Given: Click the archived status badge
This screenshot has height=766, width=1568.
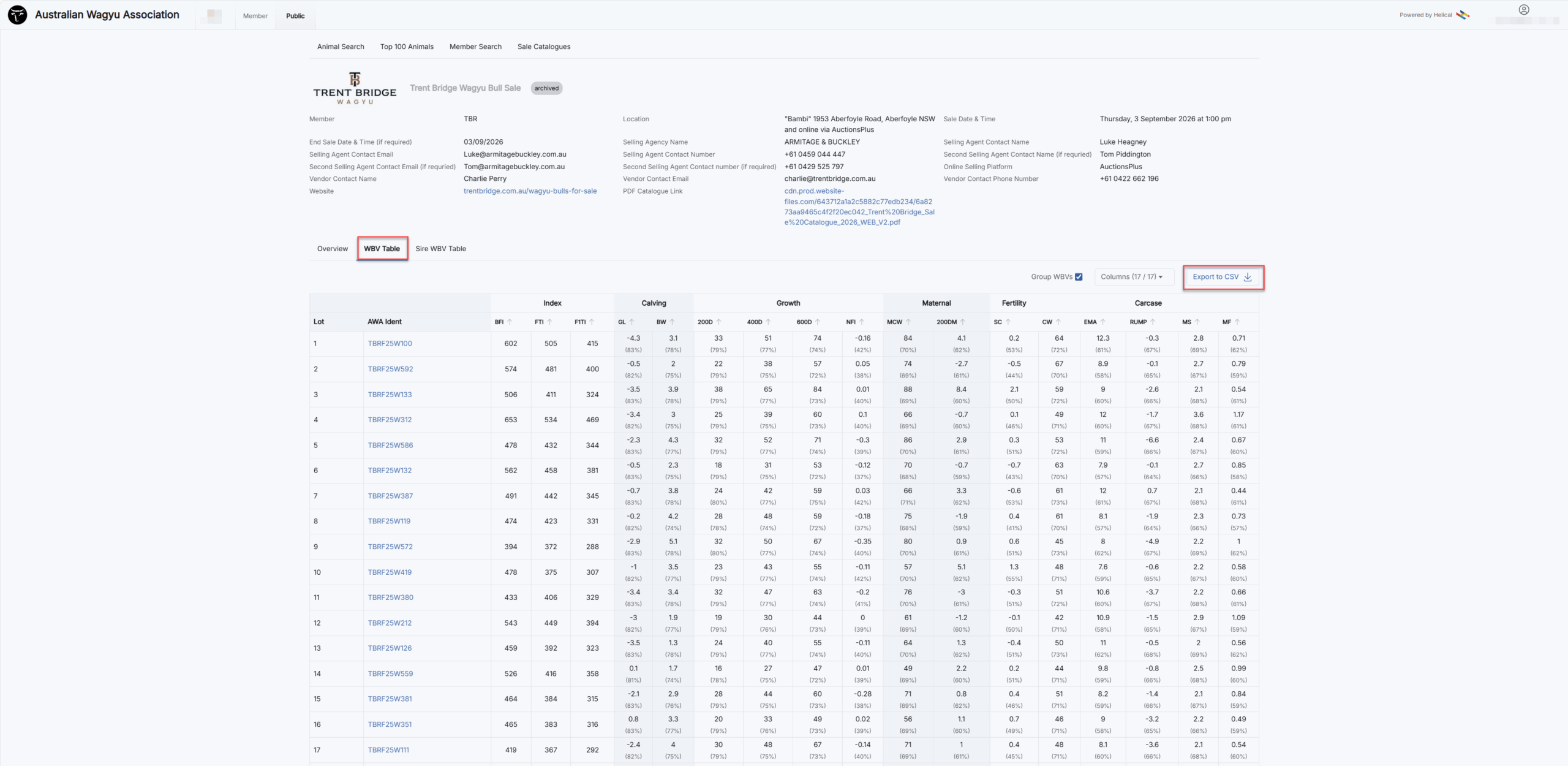Looking at the screenshot, I should (546, 88).
